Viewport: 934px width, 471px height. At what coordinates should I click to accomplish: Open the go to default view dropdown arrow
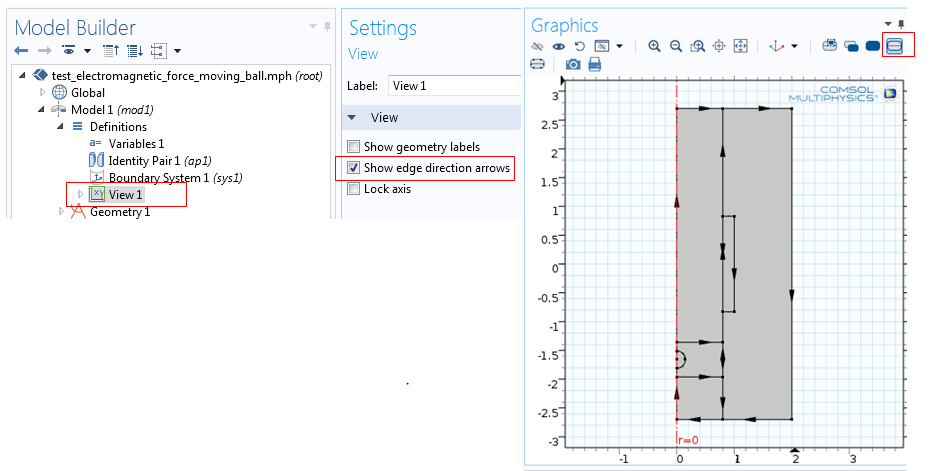[795, 46]
